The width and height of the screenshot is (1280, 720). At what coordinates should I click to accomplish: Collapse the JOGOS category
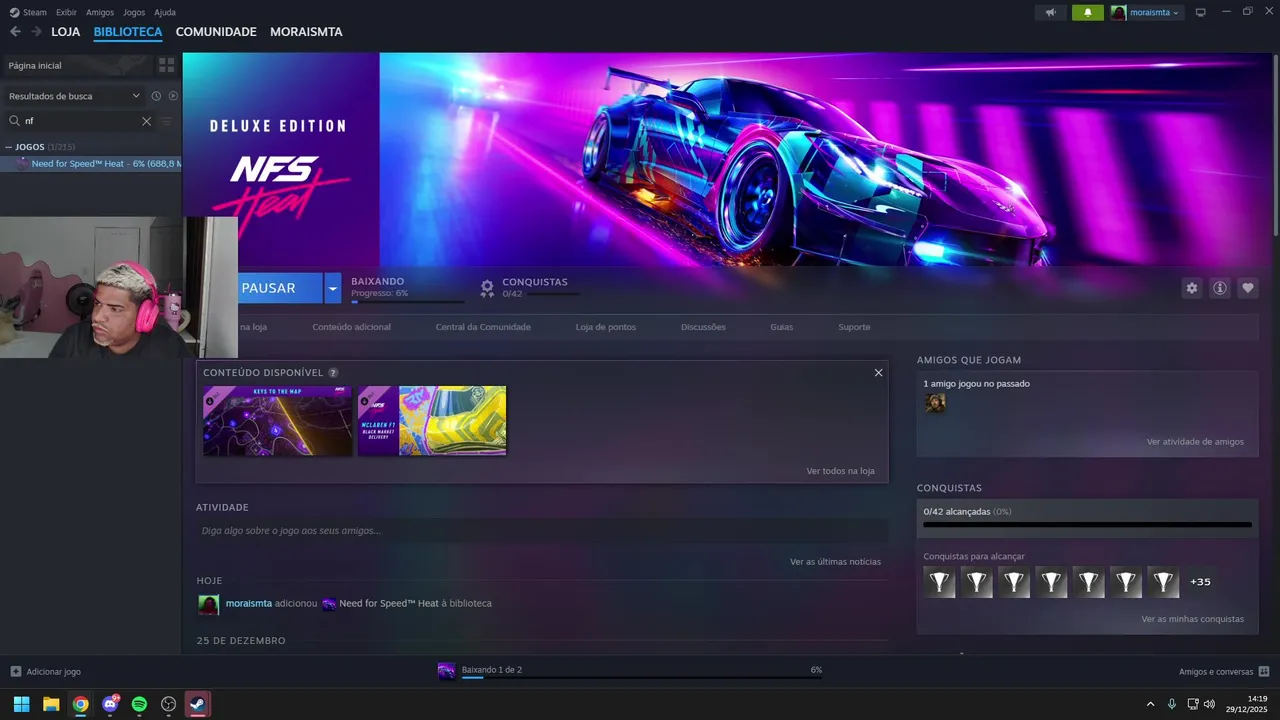(9, 147)
